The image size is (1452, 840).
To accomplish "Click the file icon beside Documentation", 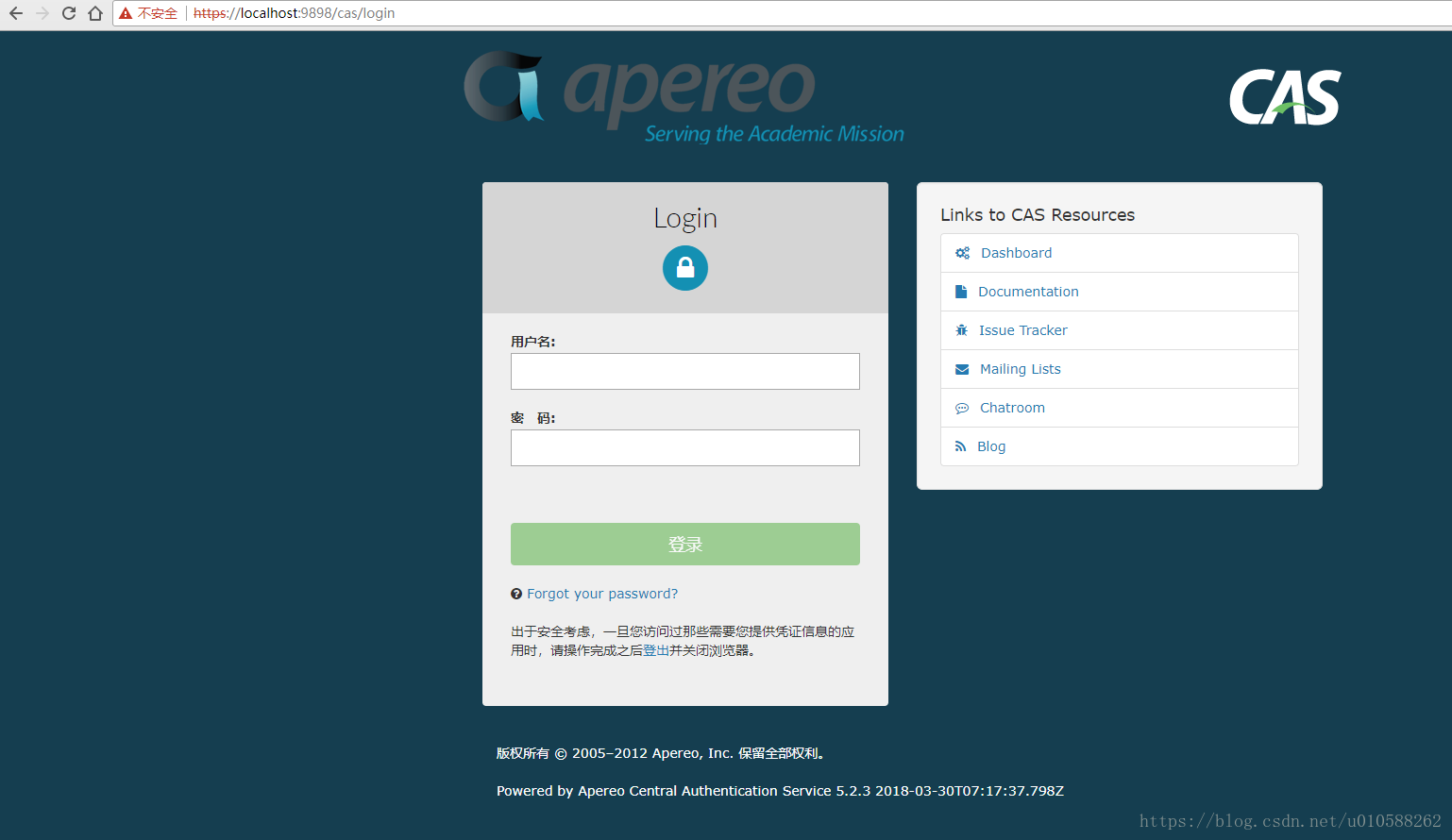I will (x=961, y=292).
